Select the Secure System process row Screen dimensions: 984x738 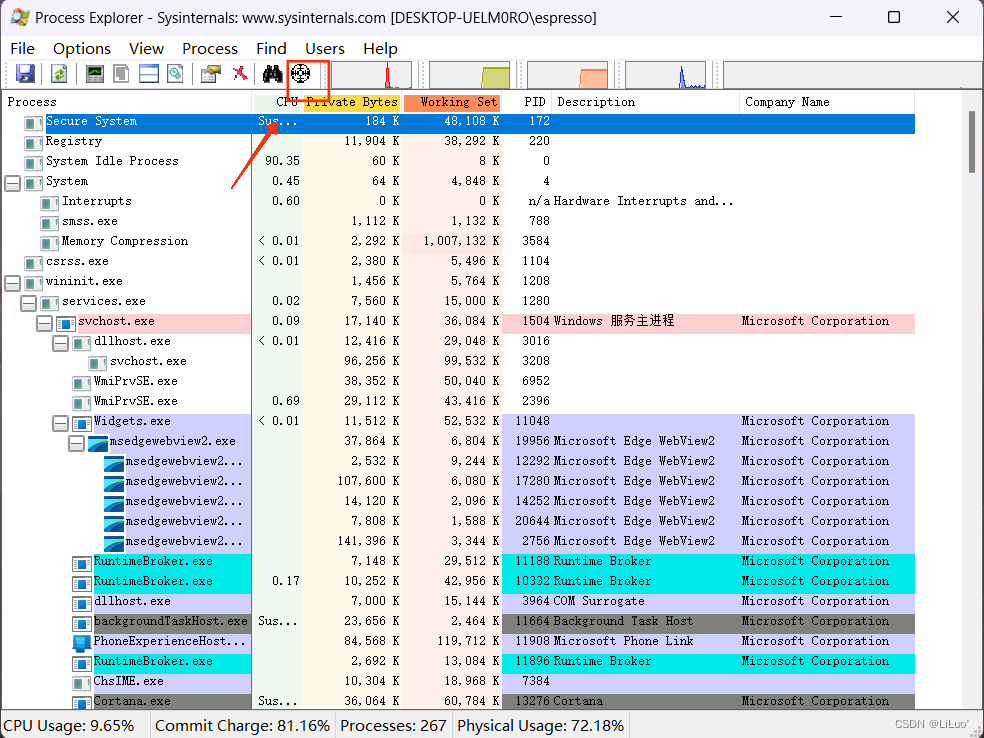[458, 124]
